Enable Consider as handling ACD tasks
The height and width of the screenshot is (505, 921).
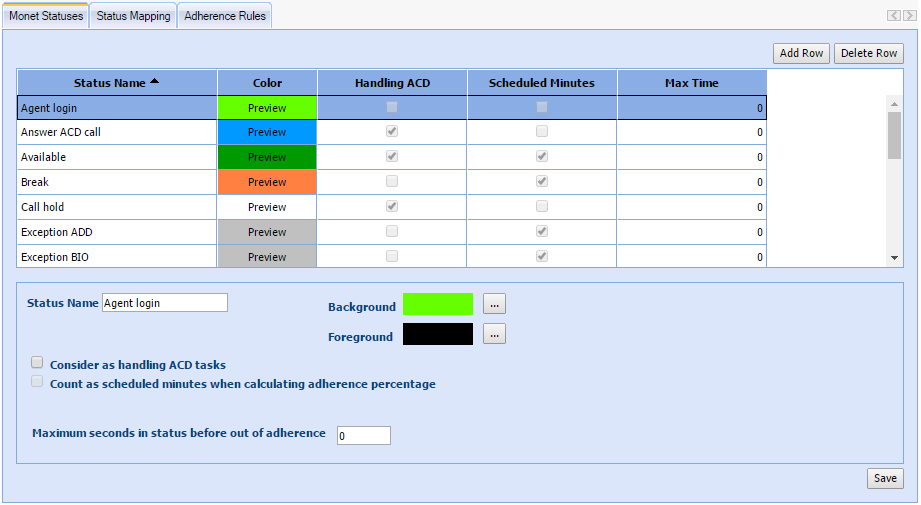[38, 363]
